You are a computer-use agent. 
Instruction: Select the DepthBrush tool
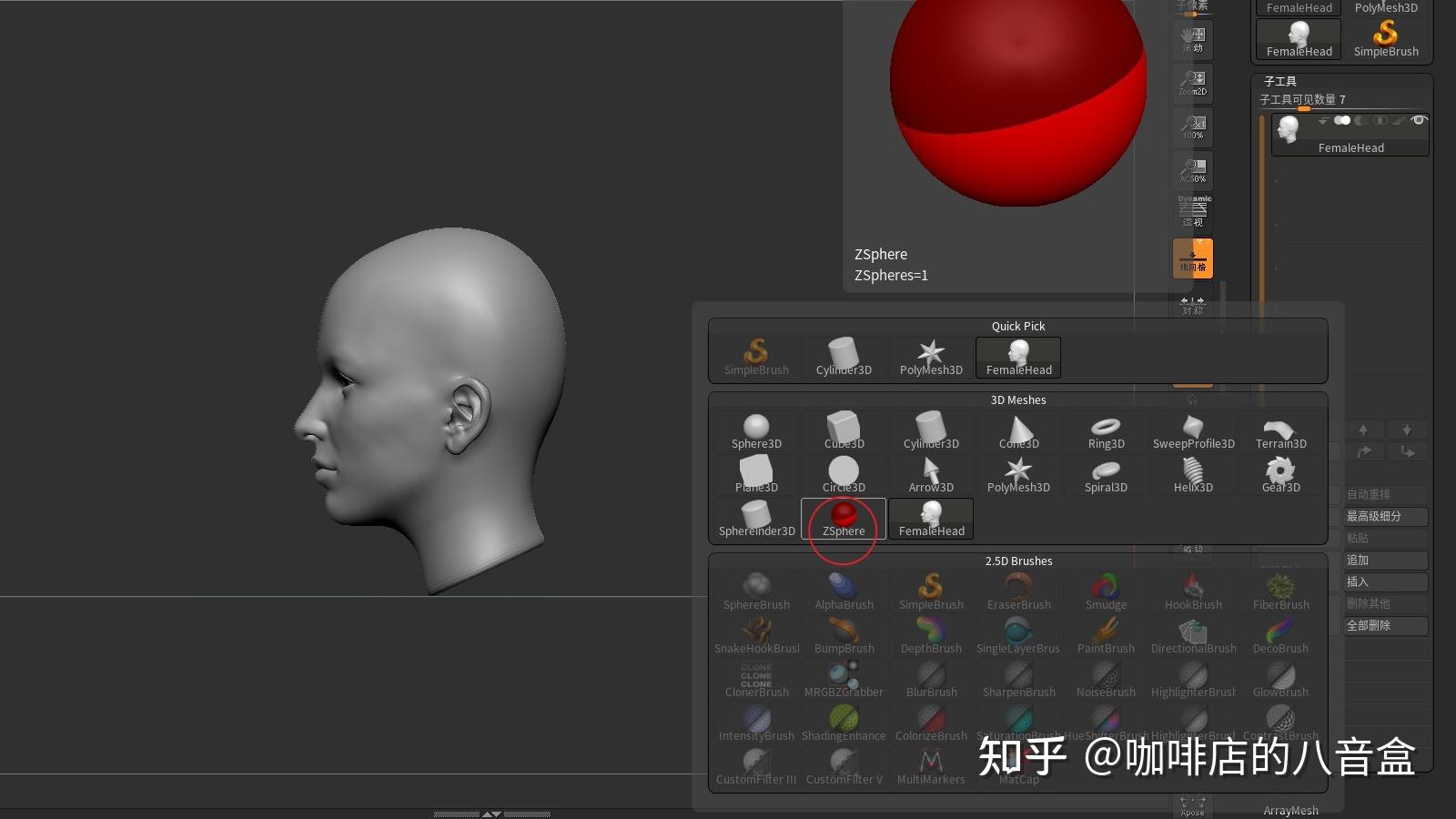[931, 636]
